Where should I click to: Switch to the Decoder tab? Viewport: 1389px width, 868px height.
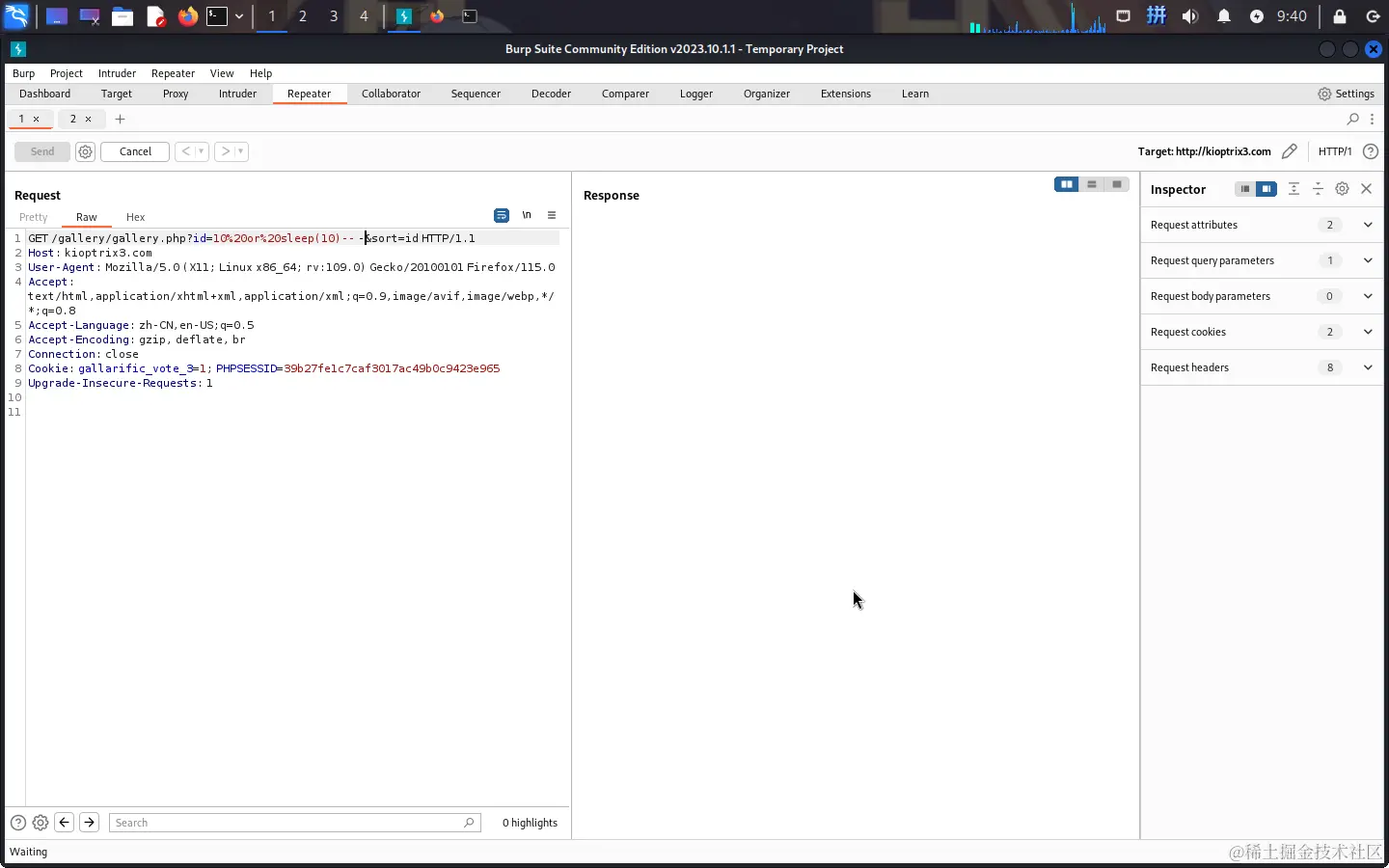pyautogui.click(x=551, y=94)
